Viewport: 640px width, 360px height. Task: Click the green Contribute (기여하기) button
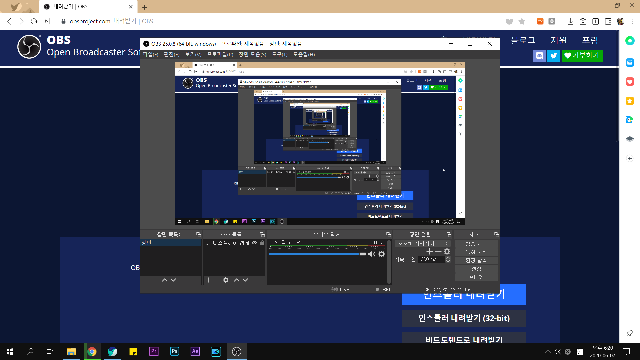click(582, 56)
